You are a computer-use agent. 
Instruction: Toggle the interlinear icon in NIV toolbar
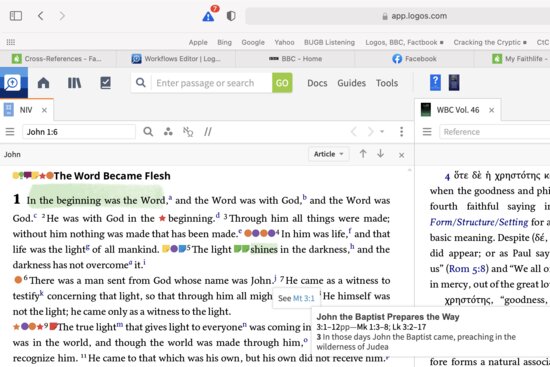coord(188,132)
